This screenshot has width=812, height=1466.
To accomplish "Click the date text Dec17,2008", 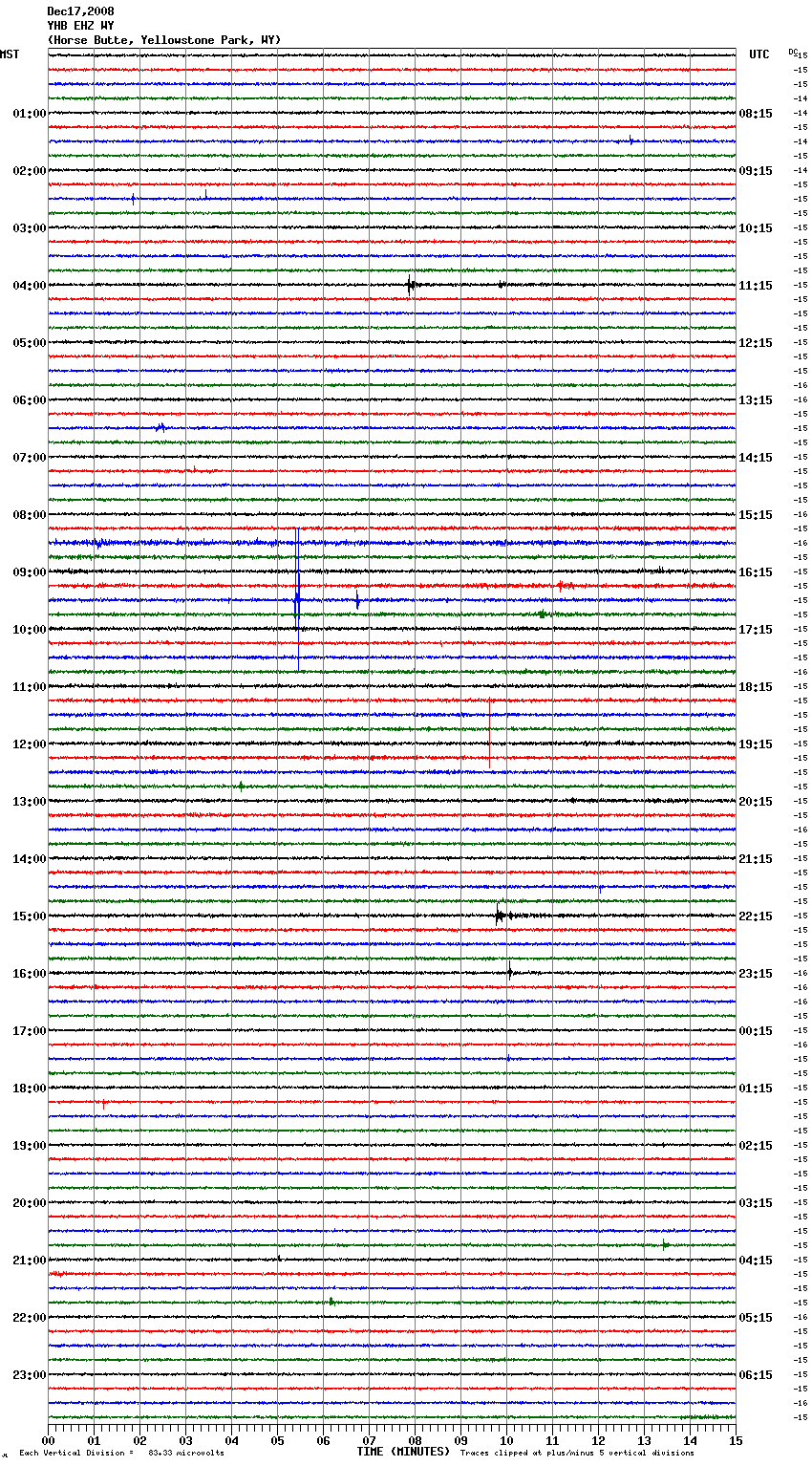I will click(x=80, y=11).
